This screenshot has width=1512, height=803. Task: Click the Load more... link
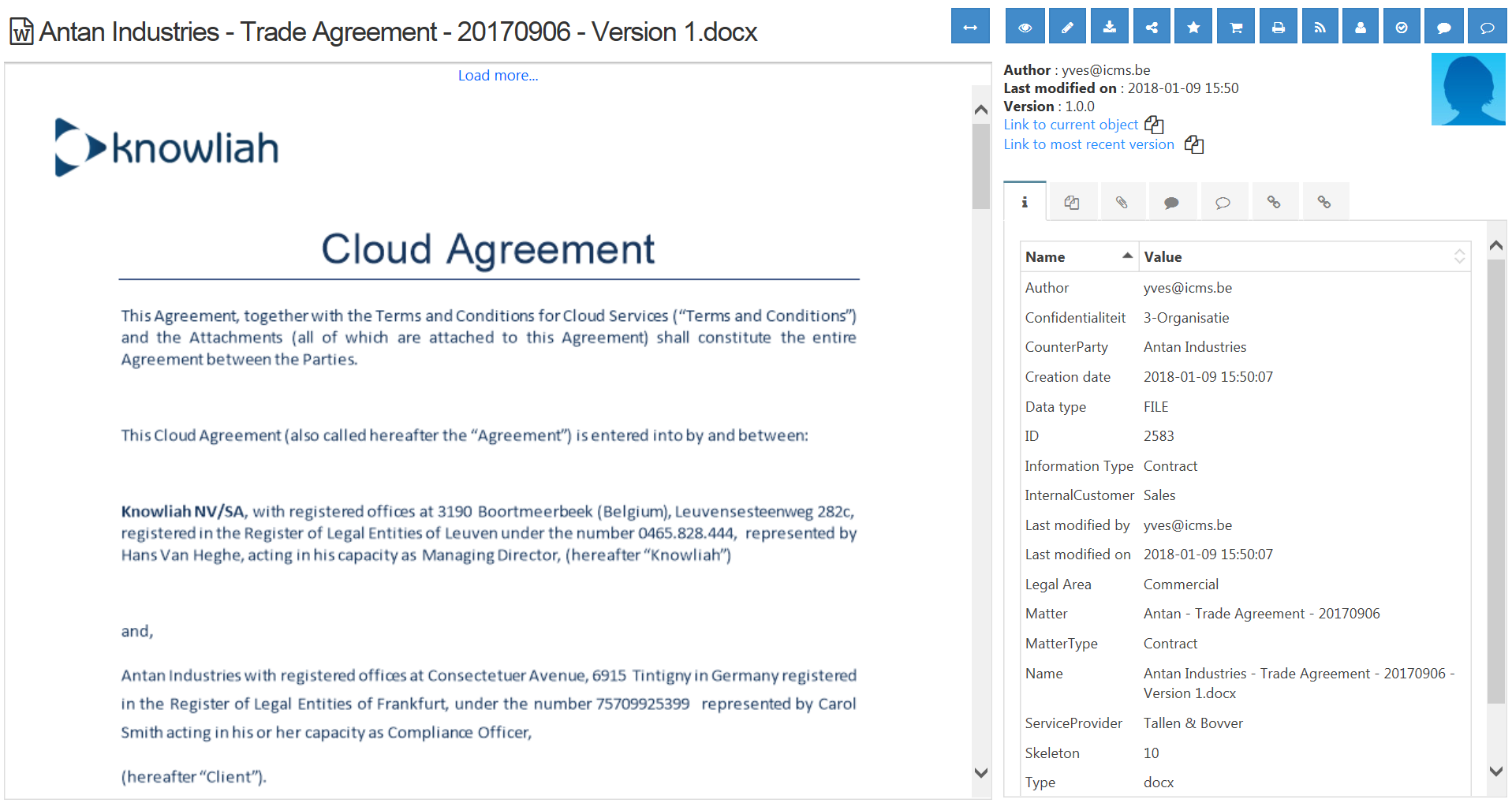[498, 76]
